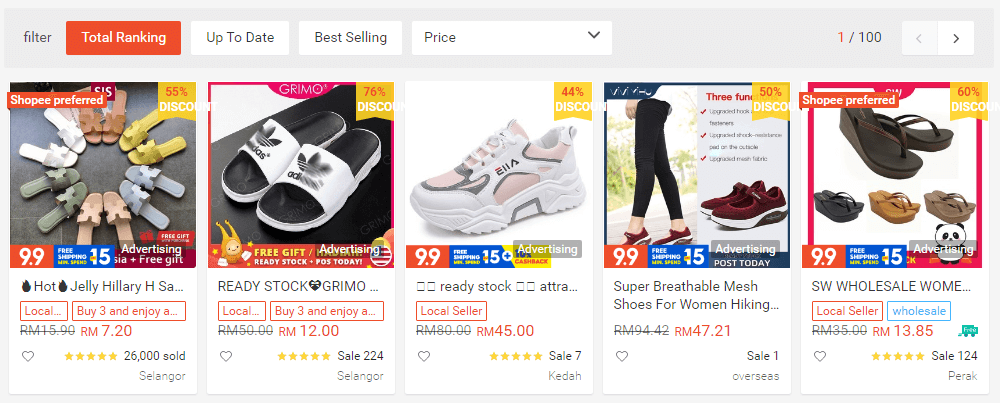Click heart icon on RM45.00 sneaker listing
Screen dimensions: 1000x403
tap(424, 356)
